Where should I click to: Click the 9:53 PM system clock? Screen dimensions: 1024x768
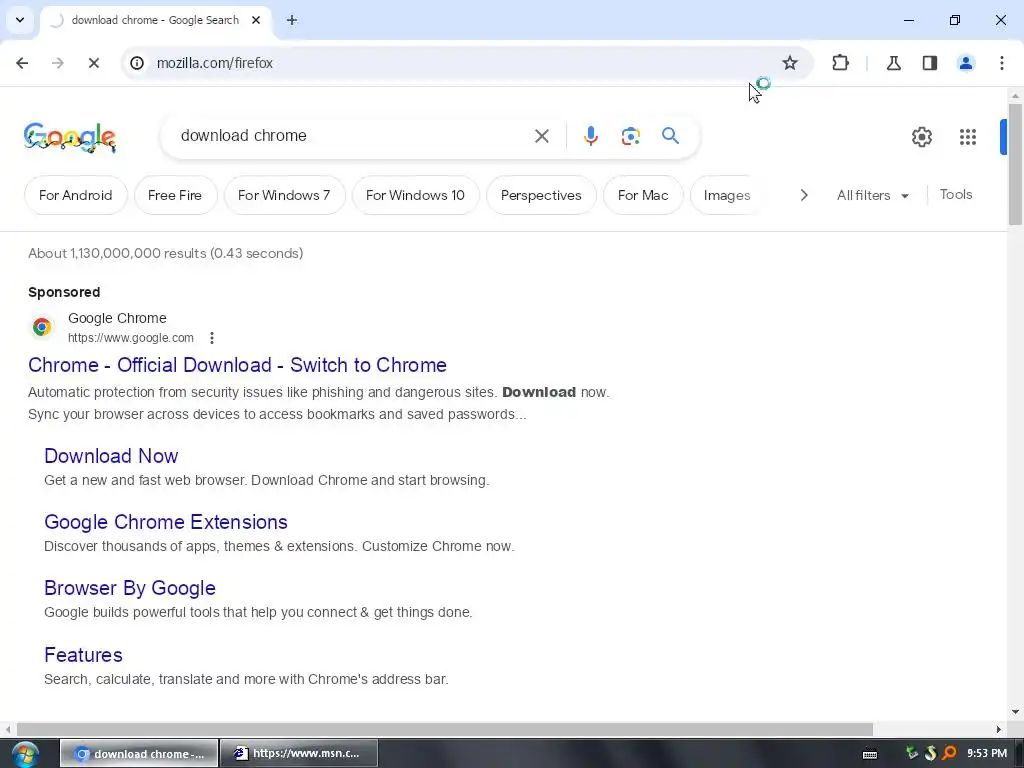point(987,753)
